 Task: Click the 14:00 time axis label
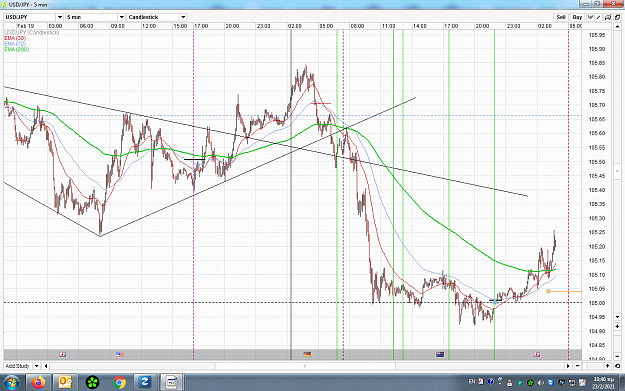click(x=420, y=26)
